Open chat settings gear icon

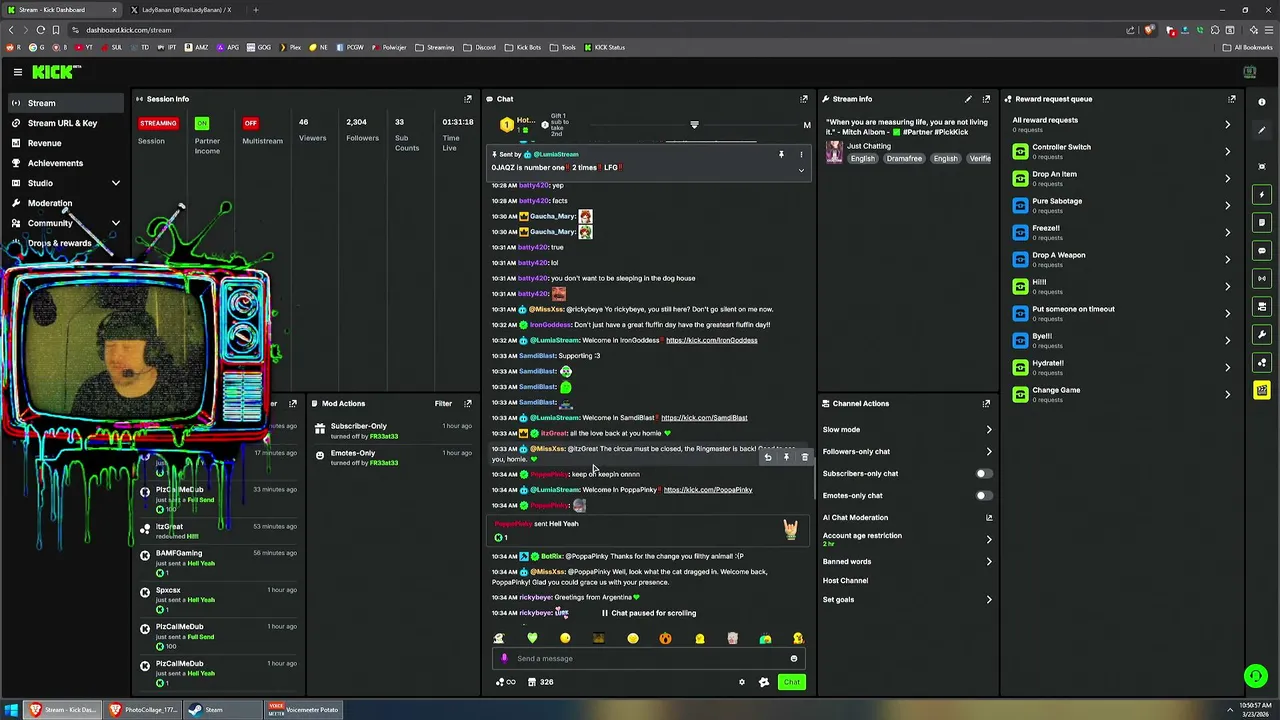pos(742,682)
